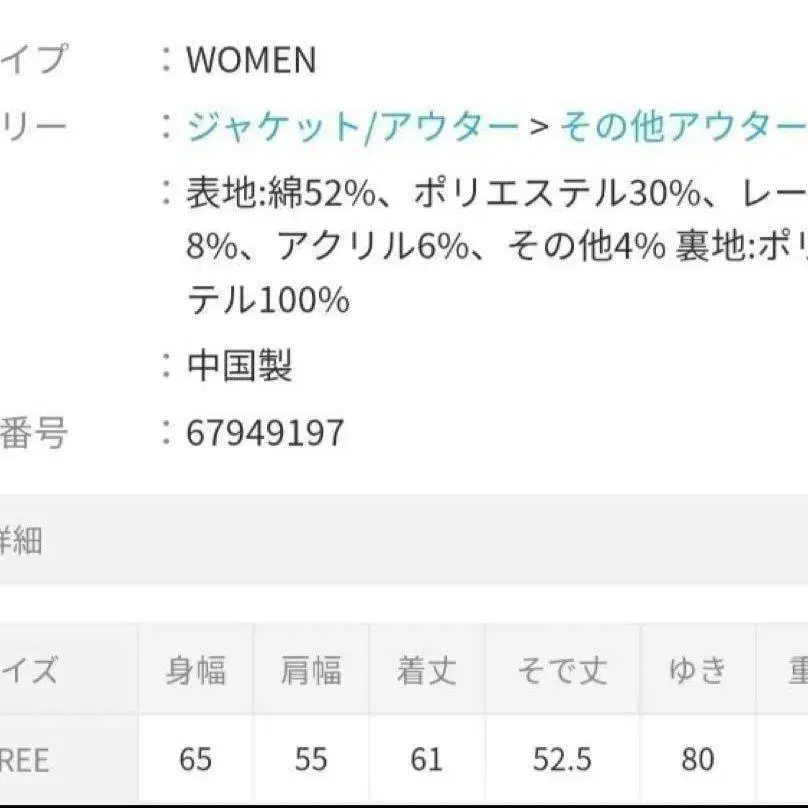Screen dimensions: 808x808
Task: Click the 裏地 lining composition text
Action: click(720, 246)
